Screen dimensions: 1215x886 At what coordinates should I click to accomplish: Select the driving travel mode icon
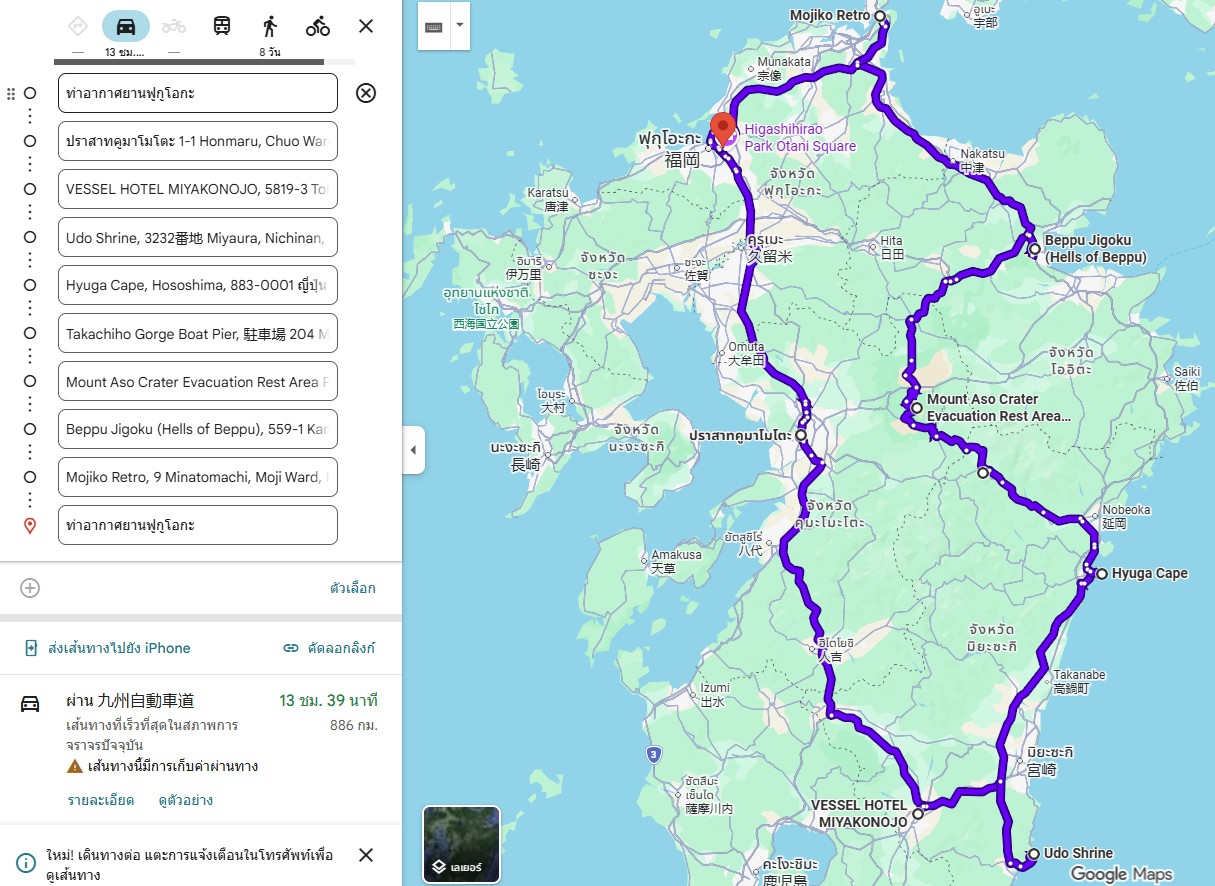[x=126, y=26]
